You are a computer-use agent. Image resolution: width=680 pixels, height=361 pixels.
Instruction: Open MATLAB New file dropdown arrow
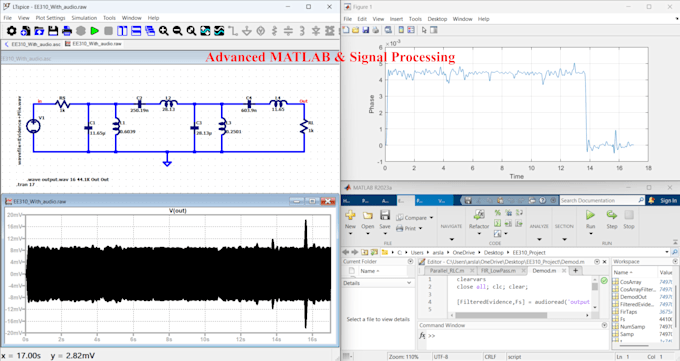click(x=350, y=234)
